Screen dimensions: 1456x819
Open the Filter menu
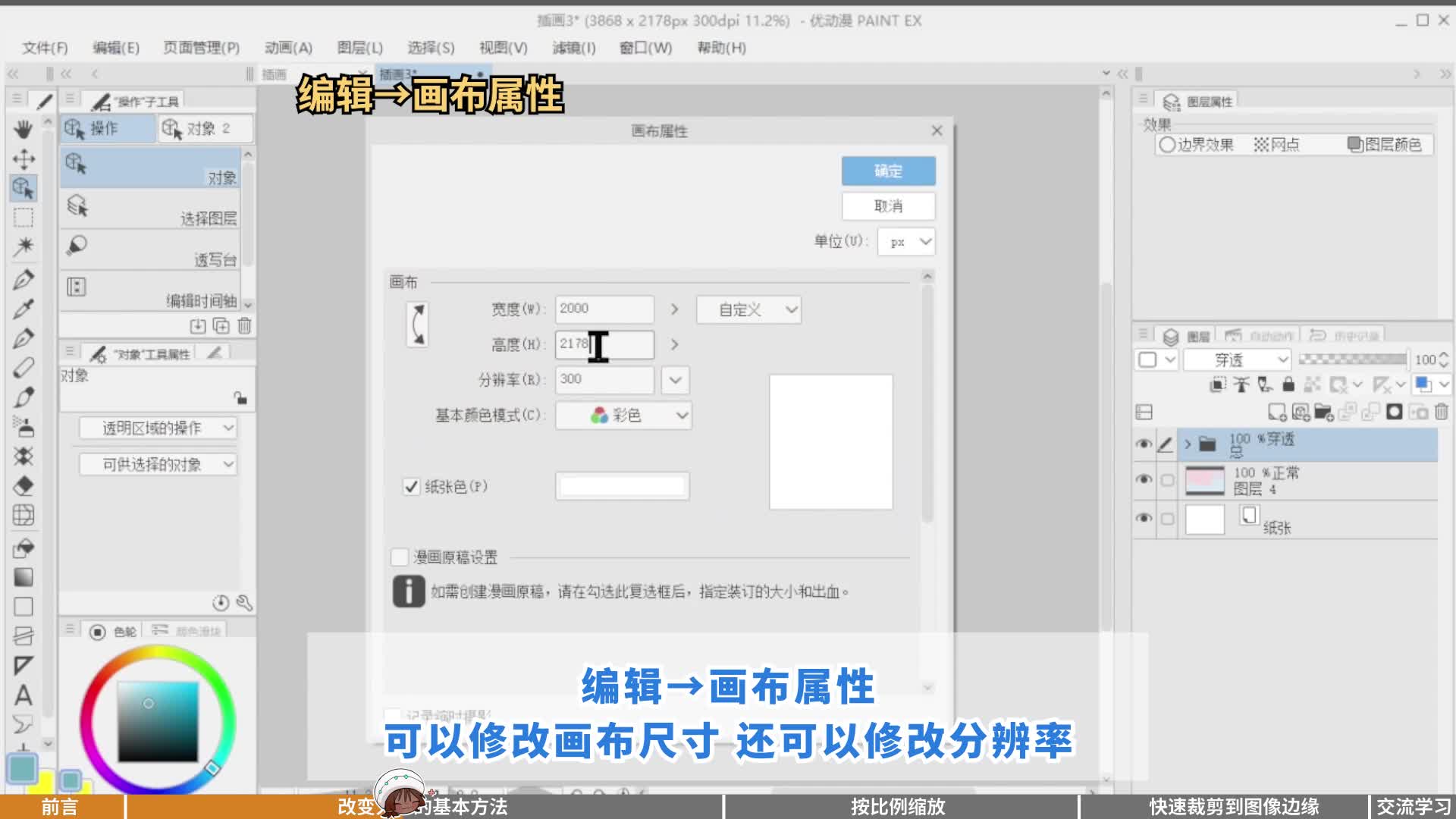coord(573,48)
